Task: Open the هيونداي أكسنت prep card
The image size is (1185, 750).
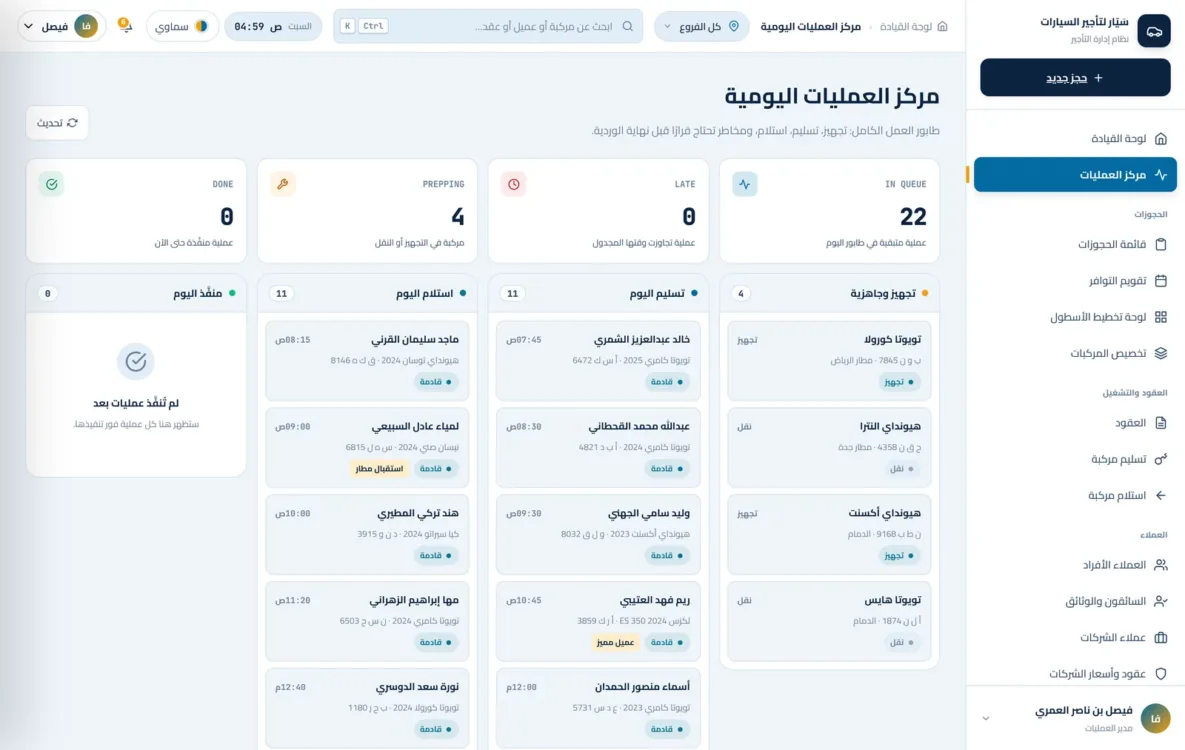Action: tap(829, 535)
